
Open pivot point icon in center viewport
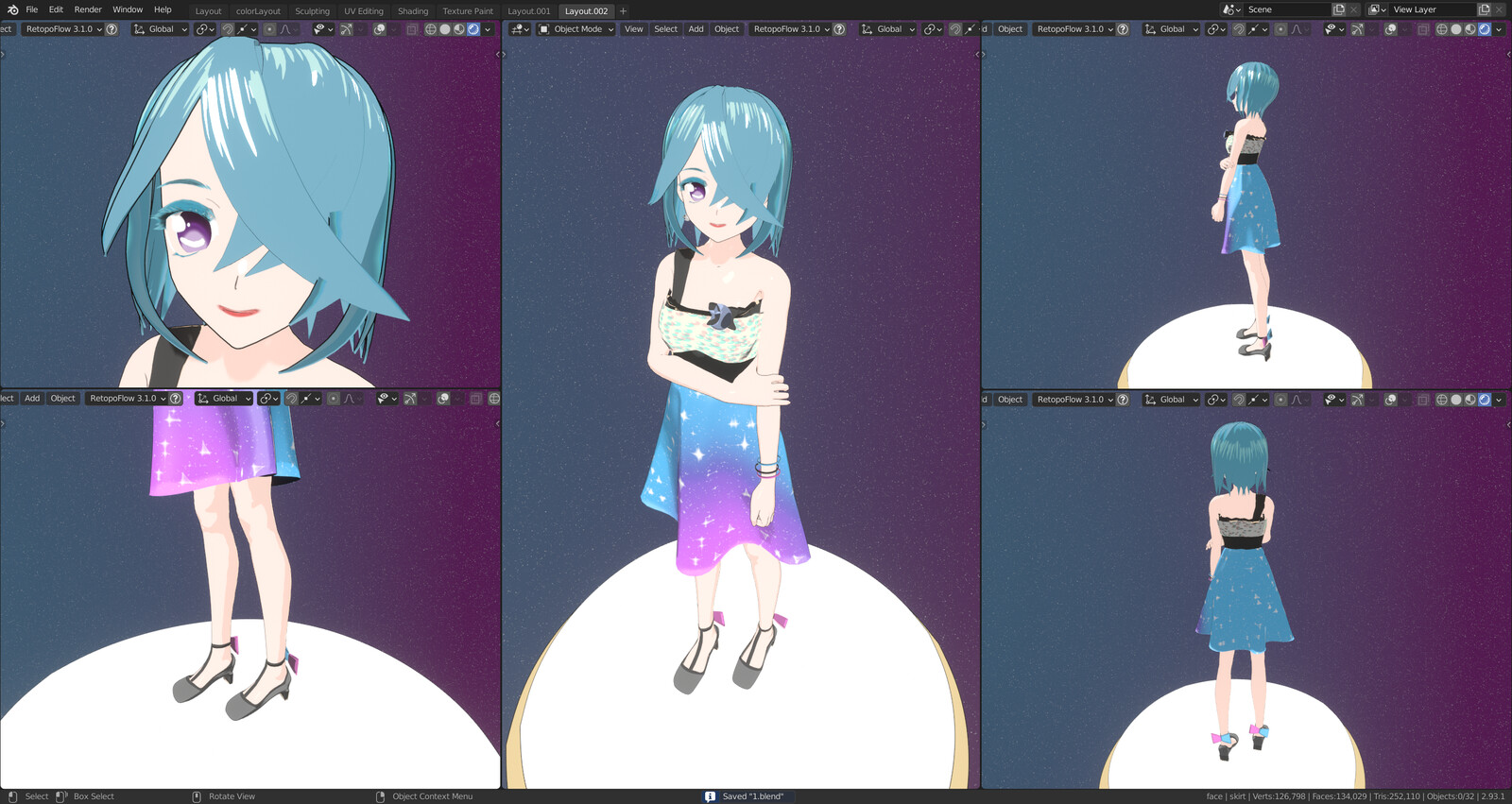tap(932, 29)
